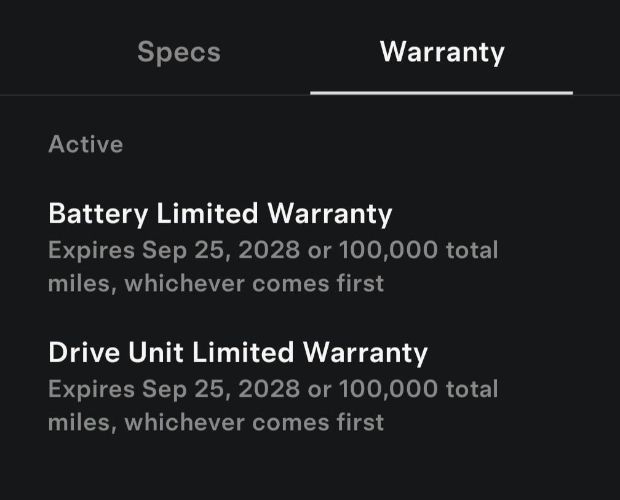This screenshot has height=500, width=620.
Task: Click "100,000 total" in the Drive Unit description
Action: (418, 388)
